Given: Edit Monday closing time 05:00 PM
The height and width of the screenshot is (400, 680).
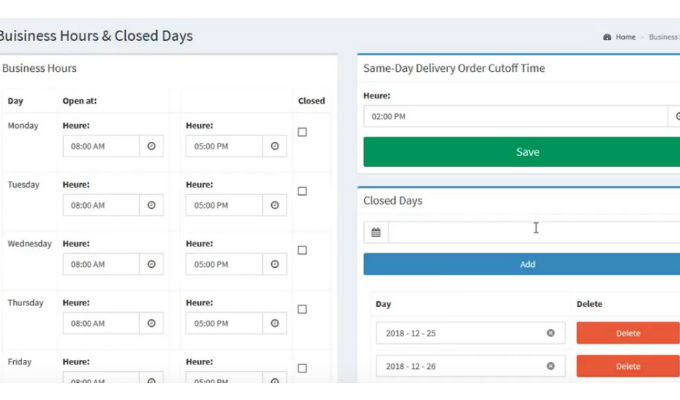Looking at the screenshot, I should coord(224,146).
